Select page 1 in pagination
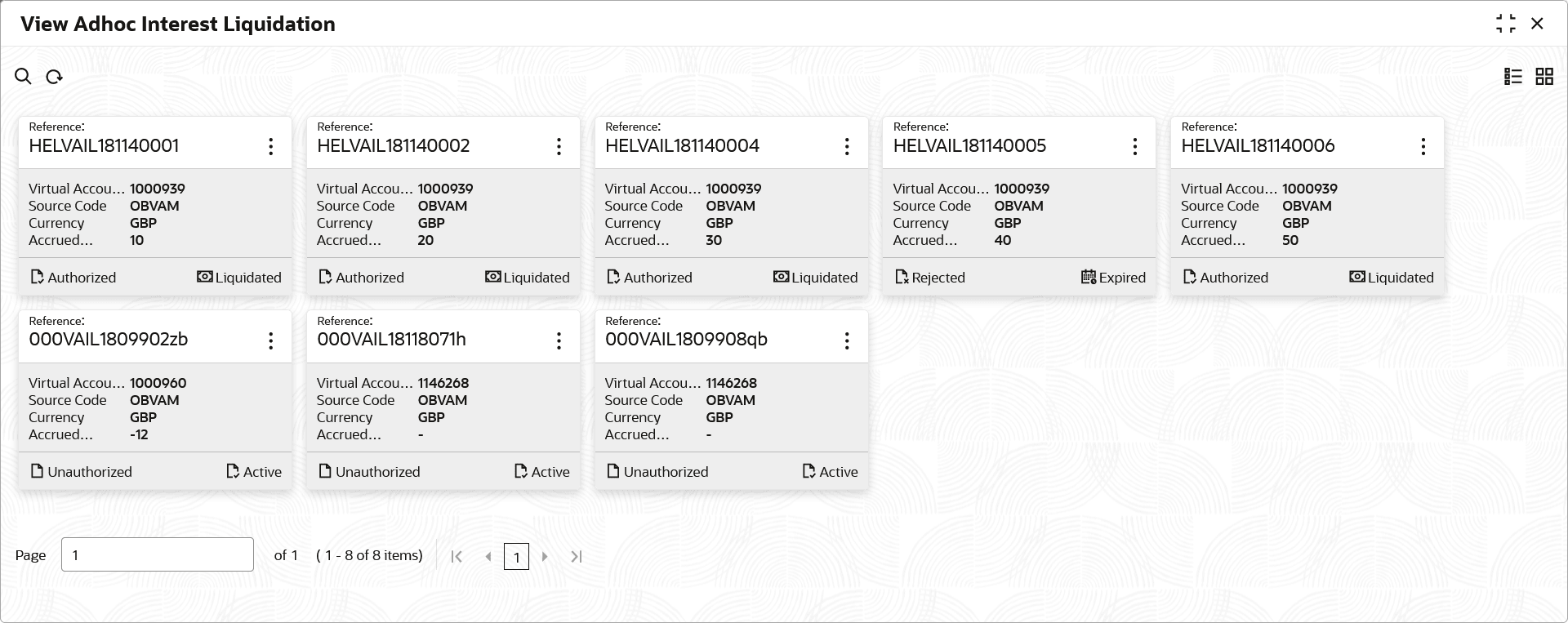 516,557
